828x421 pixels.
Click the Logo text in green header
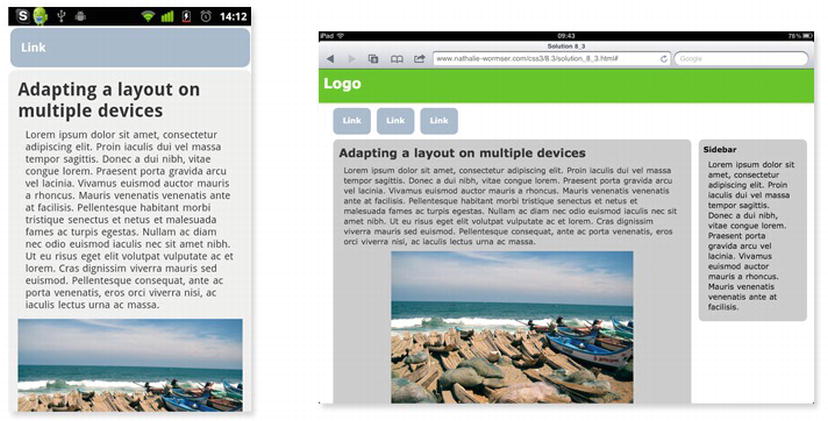[342, 83]
